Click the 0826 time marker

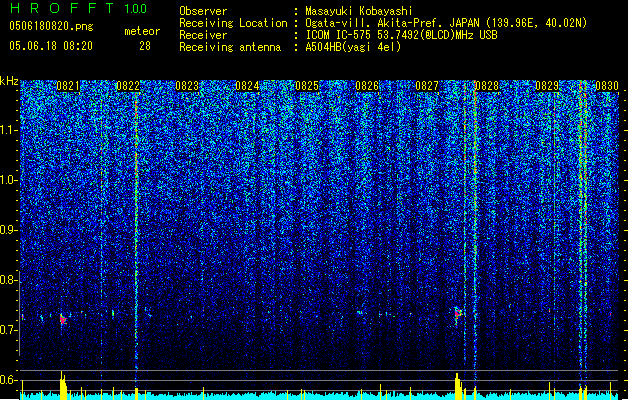click(367, 86)
